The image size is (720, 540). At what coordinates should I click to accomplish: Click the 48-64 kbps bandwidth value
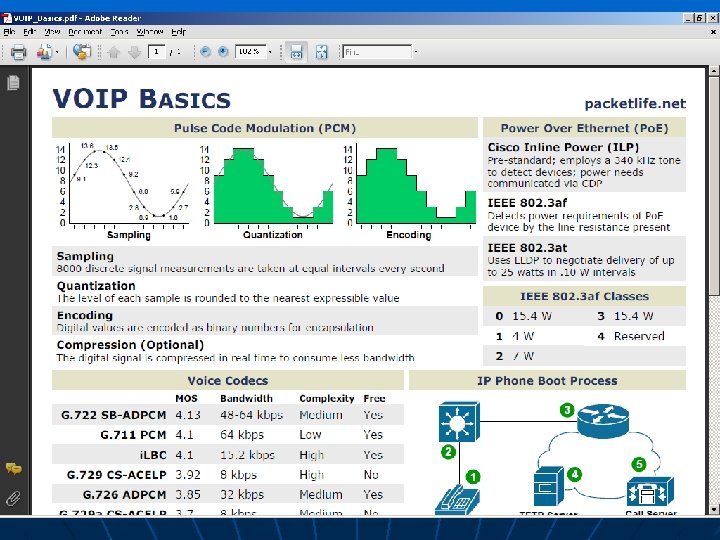(x=252, y=415)
